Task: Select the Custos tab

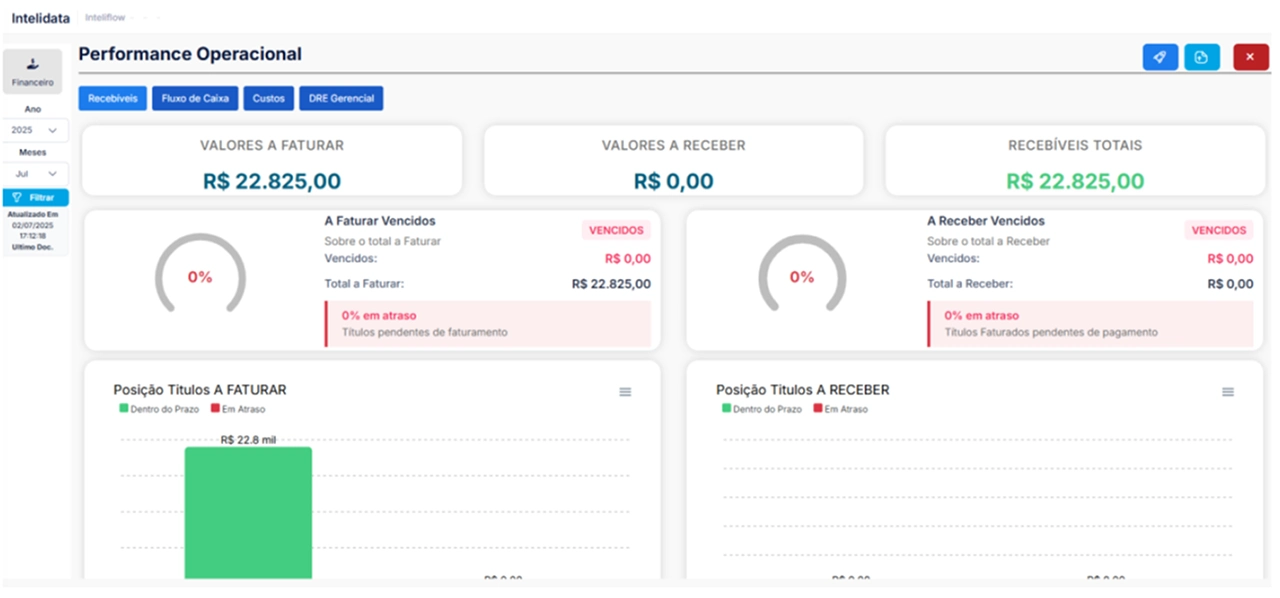Action: pos(268,98)
